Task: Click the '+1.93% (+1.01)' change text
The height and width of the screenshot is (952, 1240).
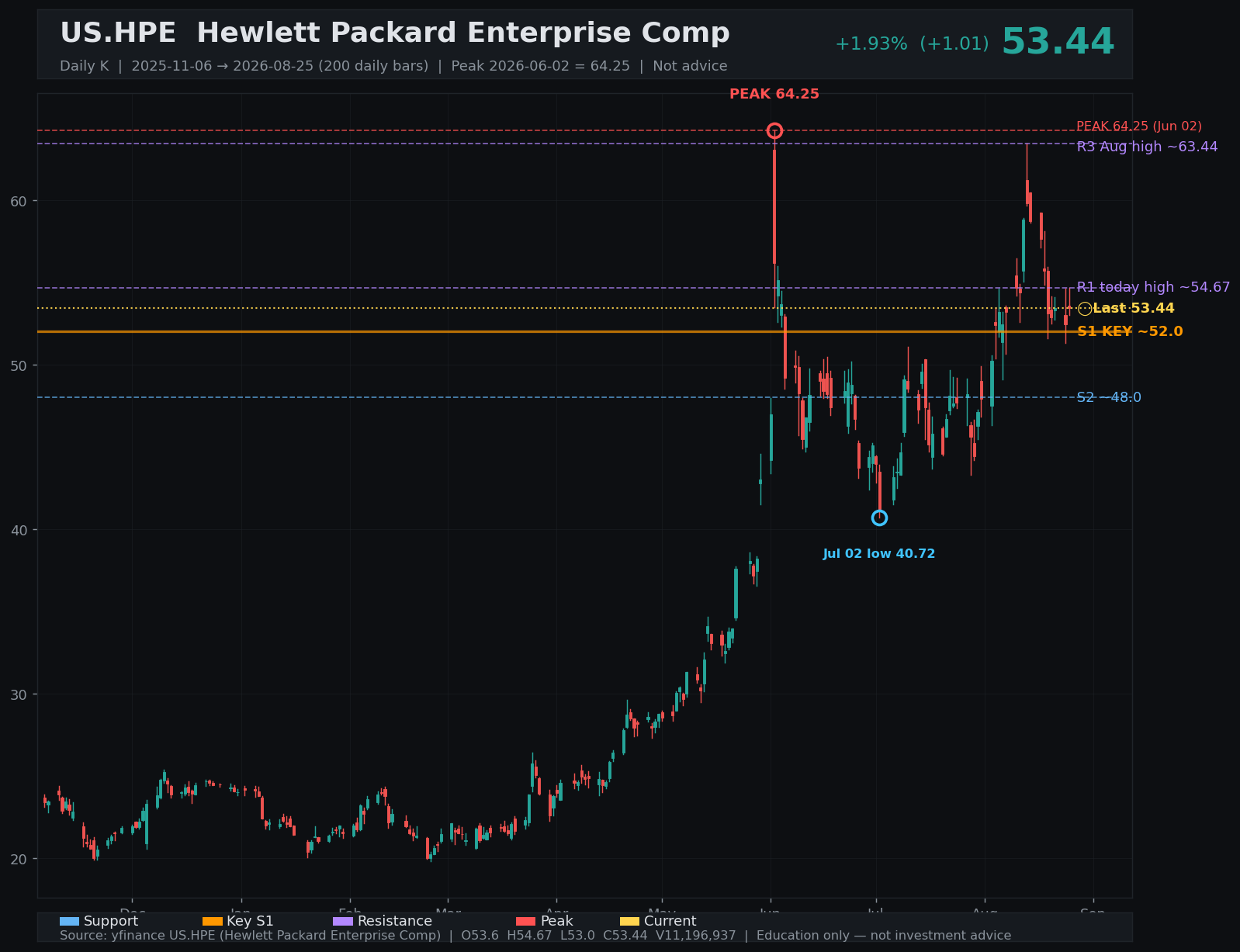Action: coord(913,44)
